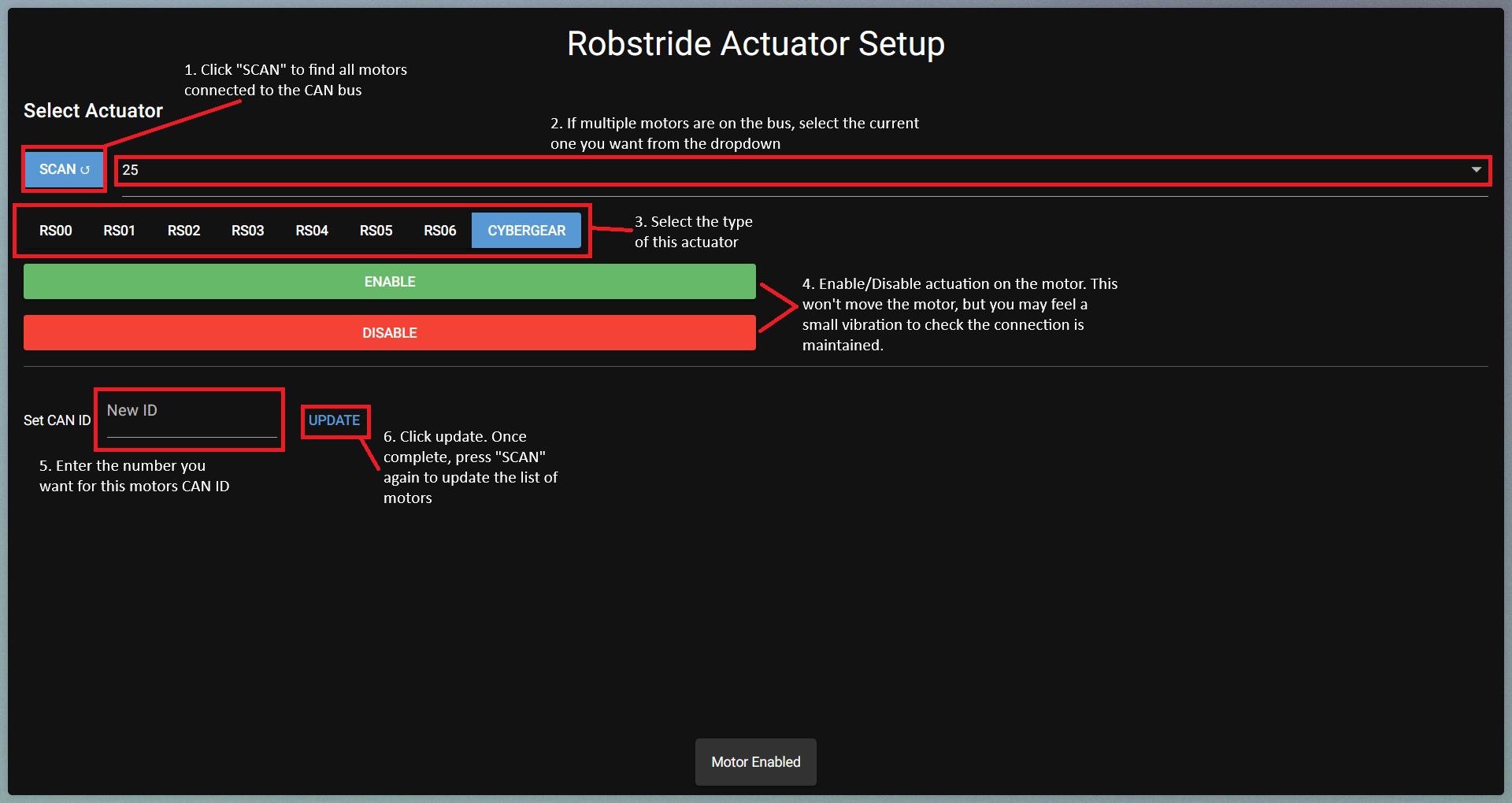Click the step 4 Enable/Disable instruction text
This screenshot has width=1512, height=803.
959,314
